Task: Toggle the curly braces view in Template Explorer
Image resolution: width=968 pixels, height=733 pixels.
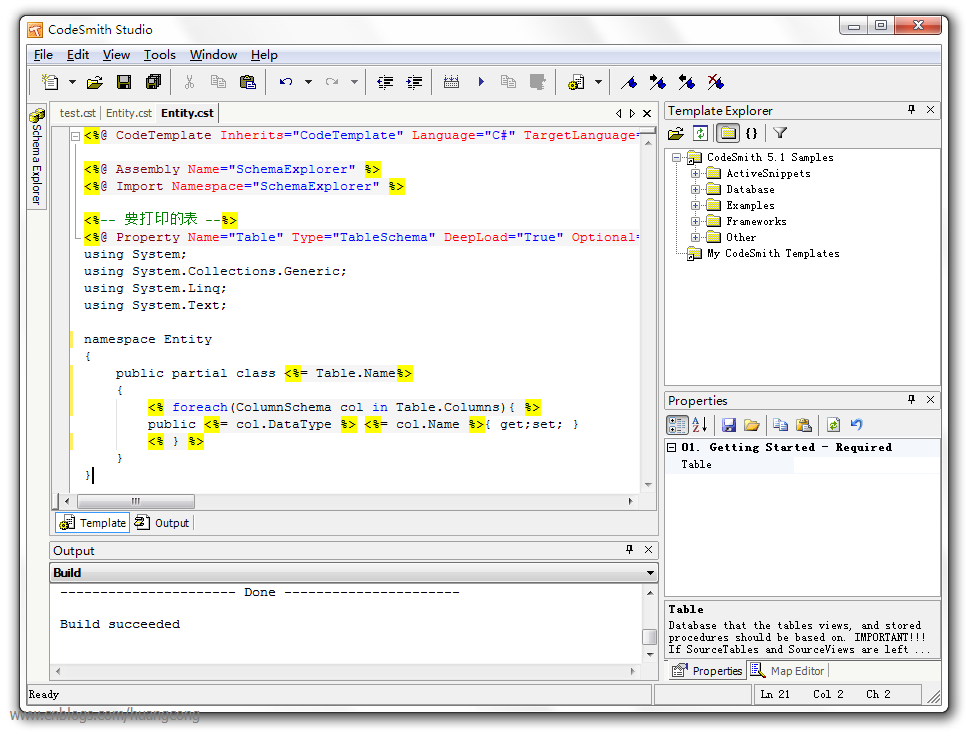Action: (751, 133)
